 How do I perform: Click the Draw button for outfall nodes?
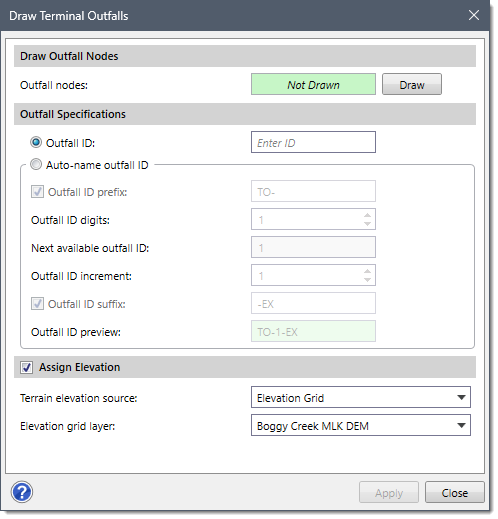[412, 84]
